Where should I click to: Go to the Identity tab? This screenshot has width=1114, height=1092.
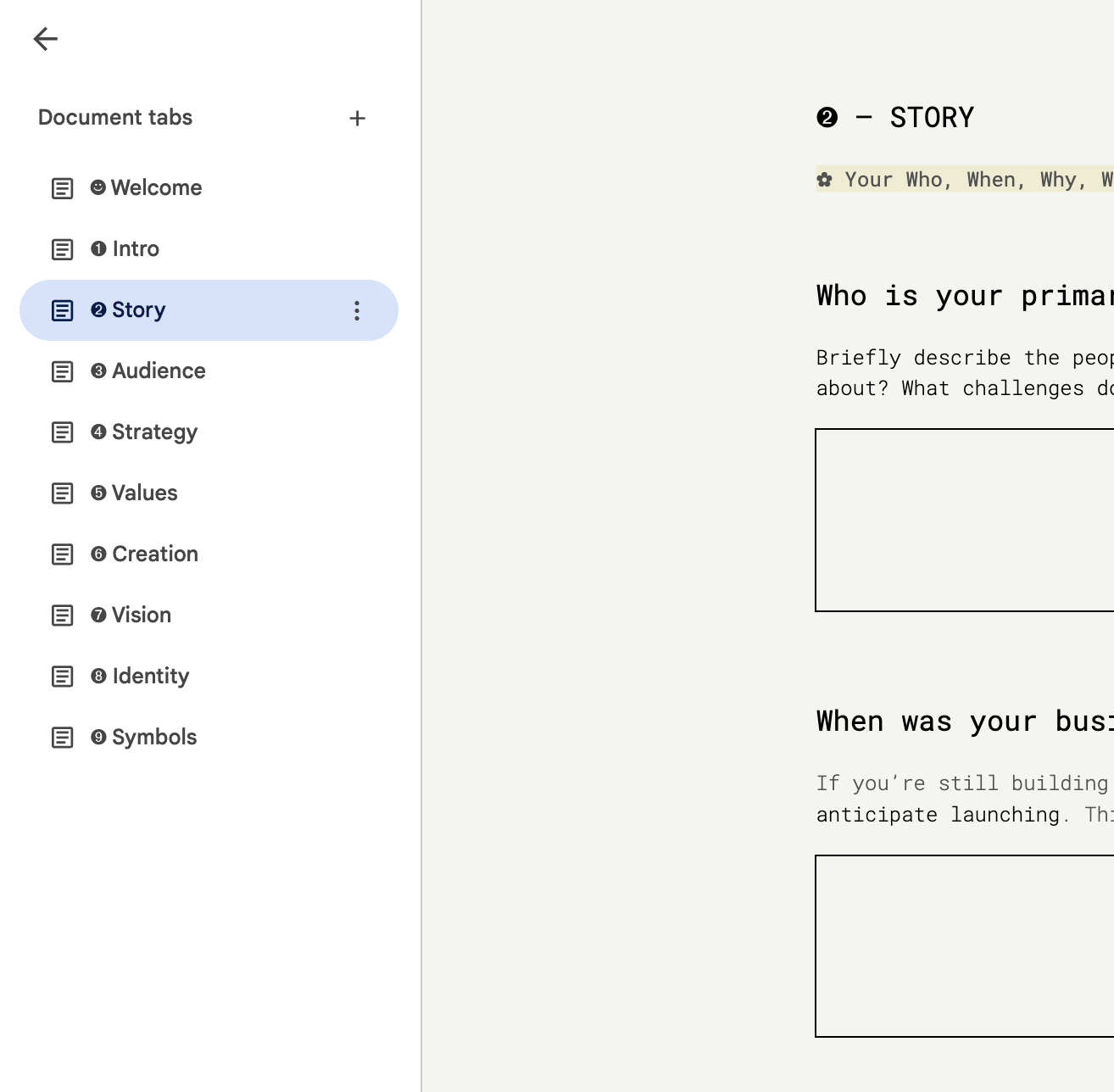209,677
